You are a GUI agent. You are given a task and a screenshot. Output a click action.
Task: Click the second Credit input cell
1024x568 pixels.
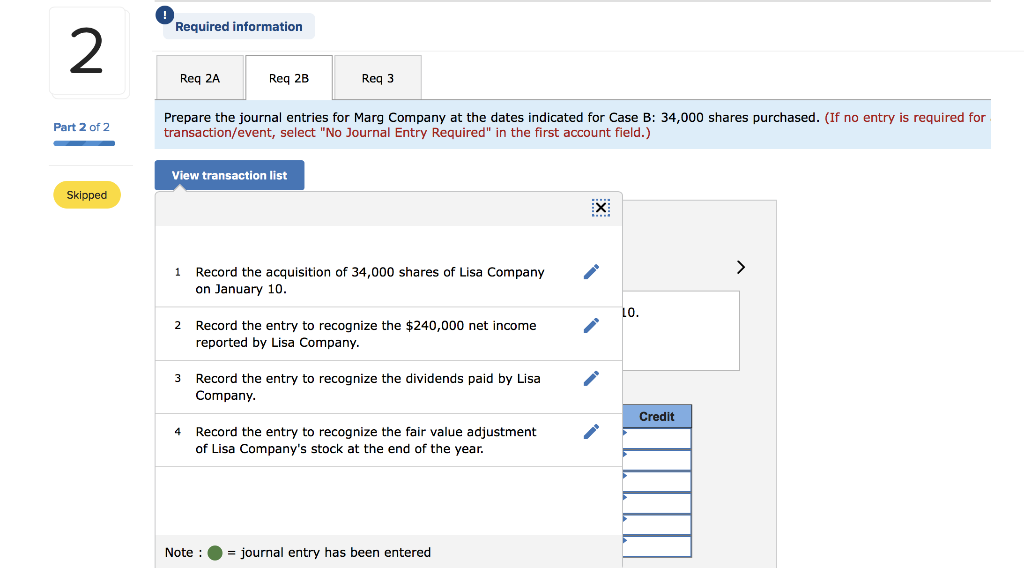tap(657, 460)
